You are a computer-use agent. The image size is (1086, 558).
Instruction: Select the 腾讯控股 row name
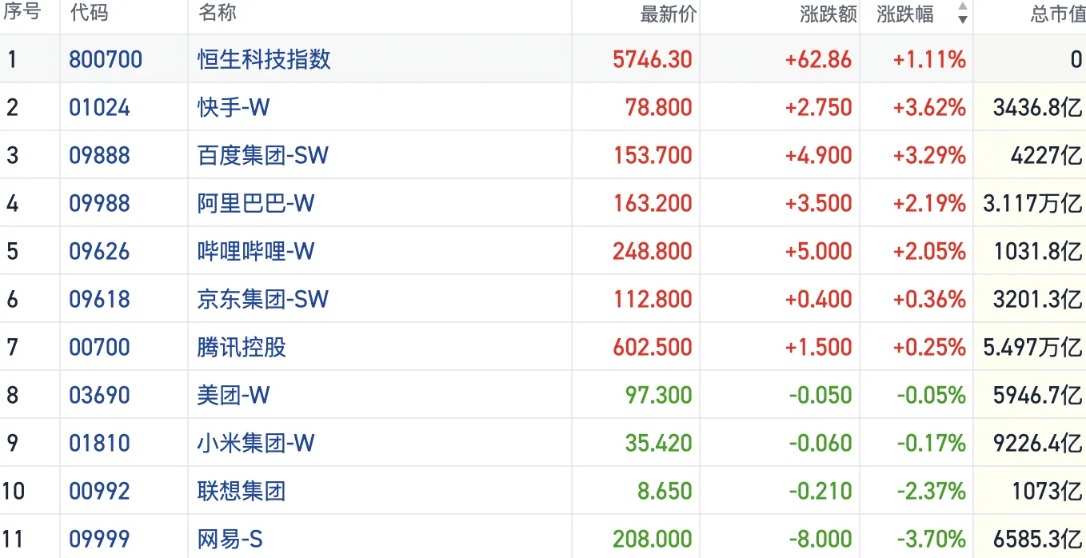click(242, 347)
